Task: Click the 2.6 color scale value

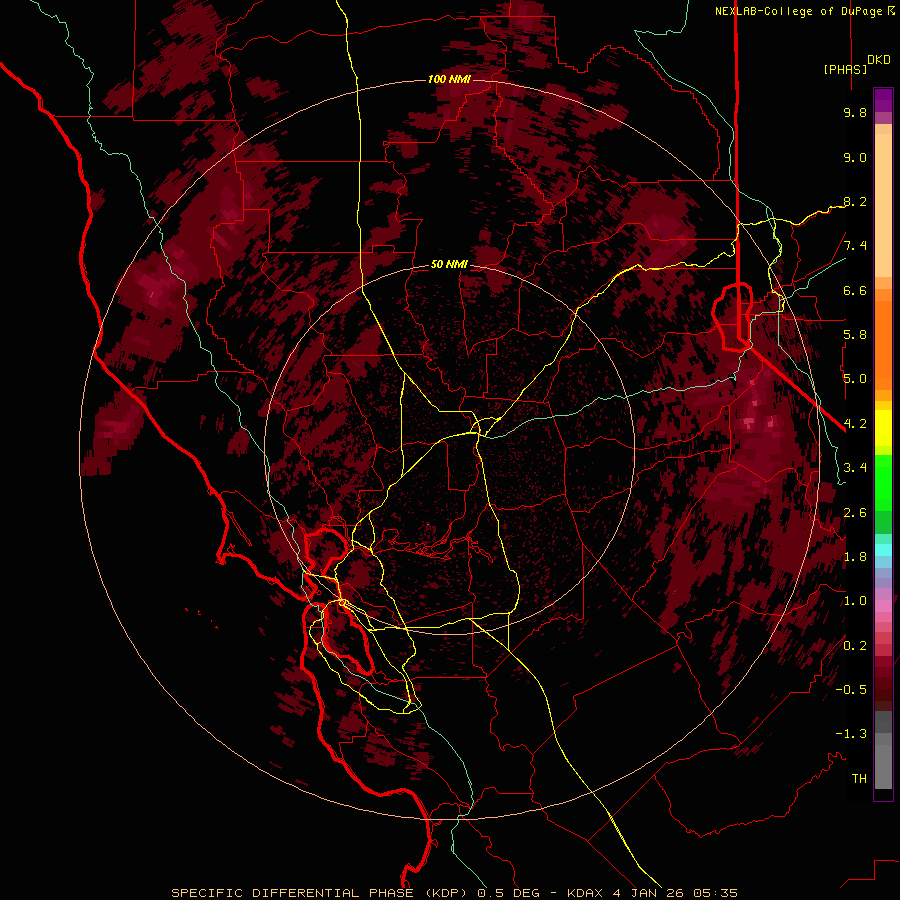Action: (855, 513)
